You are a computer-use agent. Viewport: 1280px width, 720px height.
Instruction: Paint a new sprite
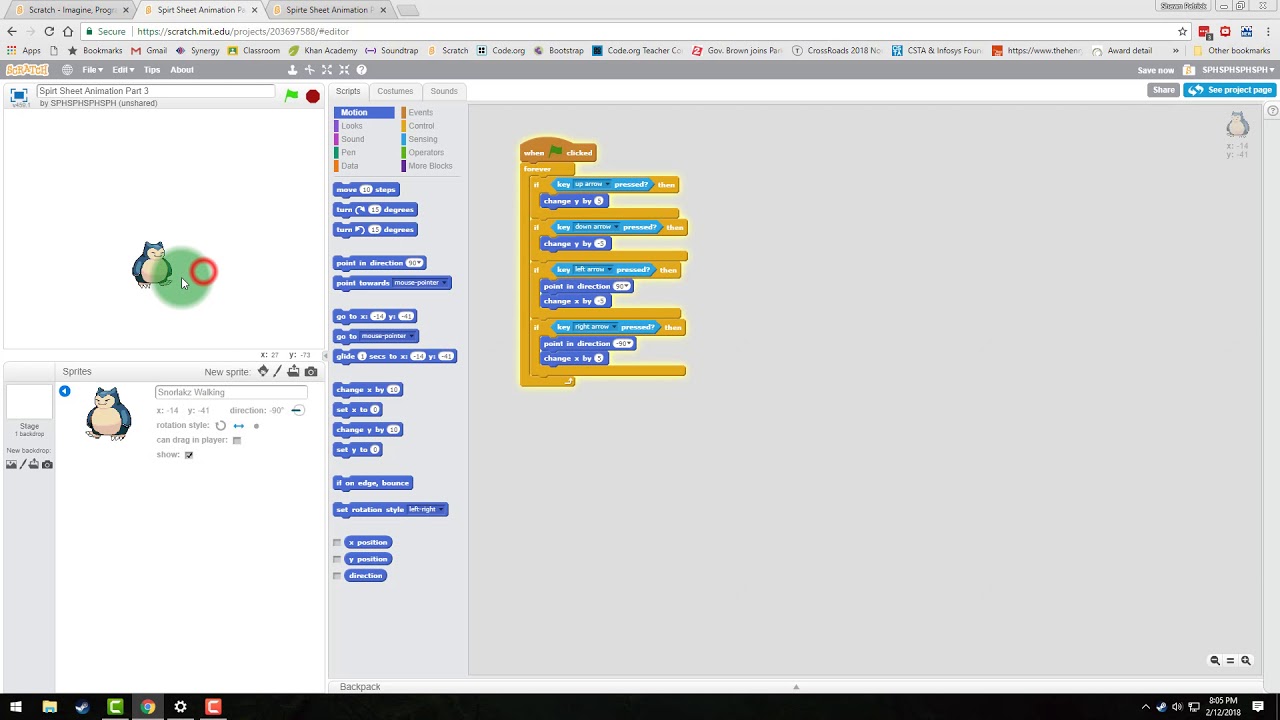click(x=278, y=371)
